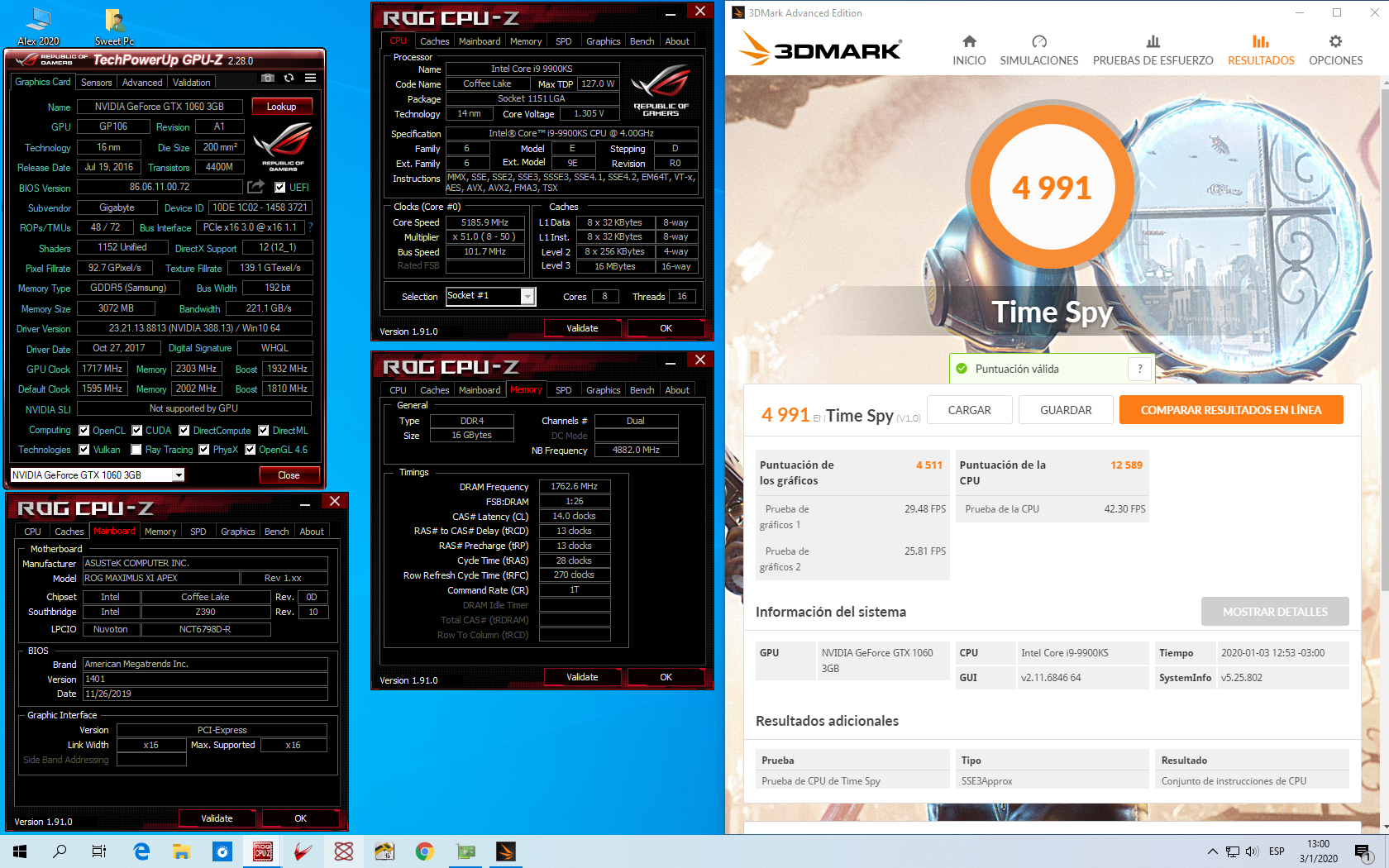Click 'Puntuación válida' status label

1017,369
